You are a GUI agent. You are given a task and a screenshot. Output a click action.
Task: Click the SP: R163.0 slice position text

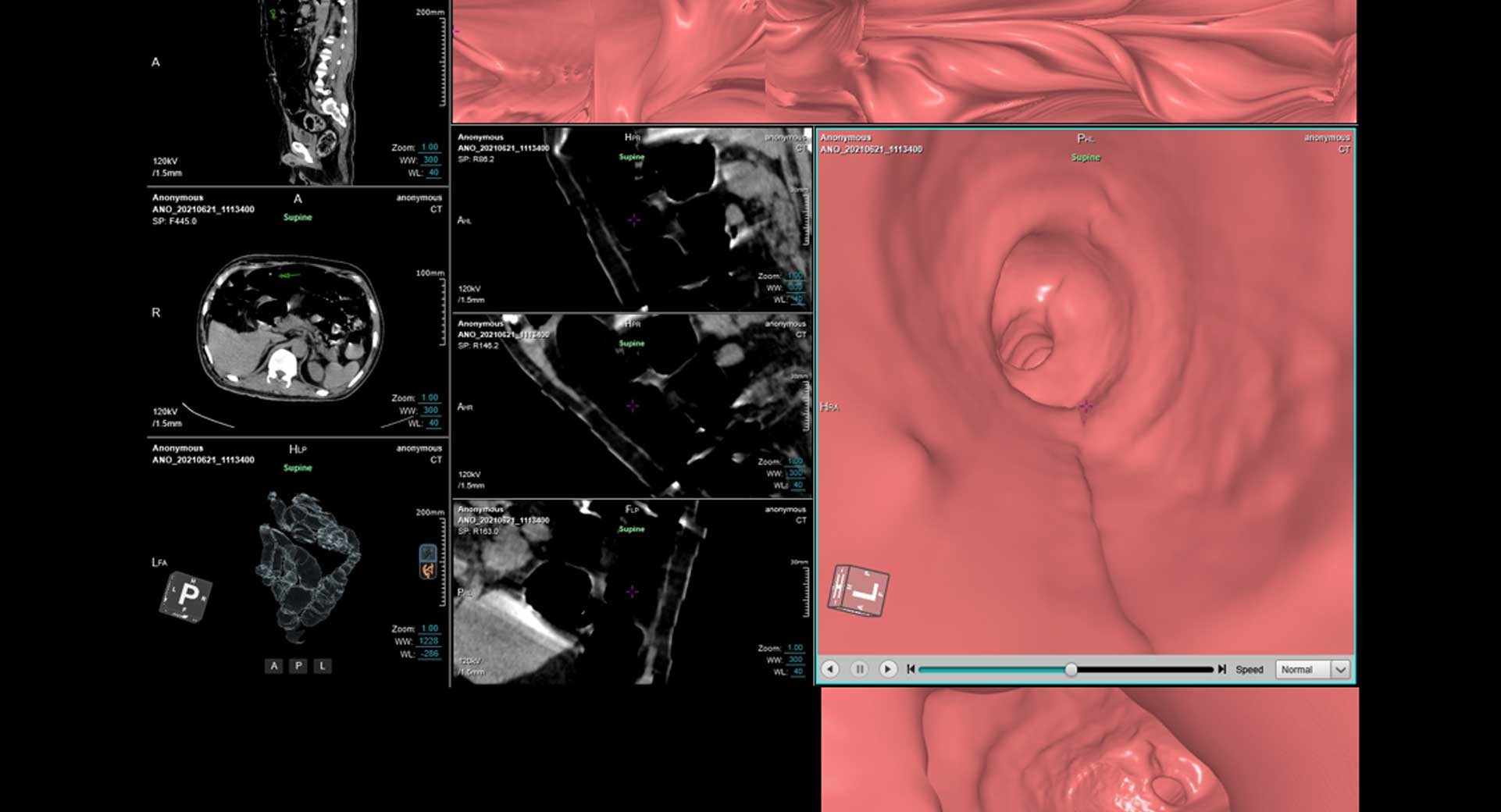[478, 532]
